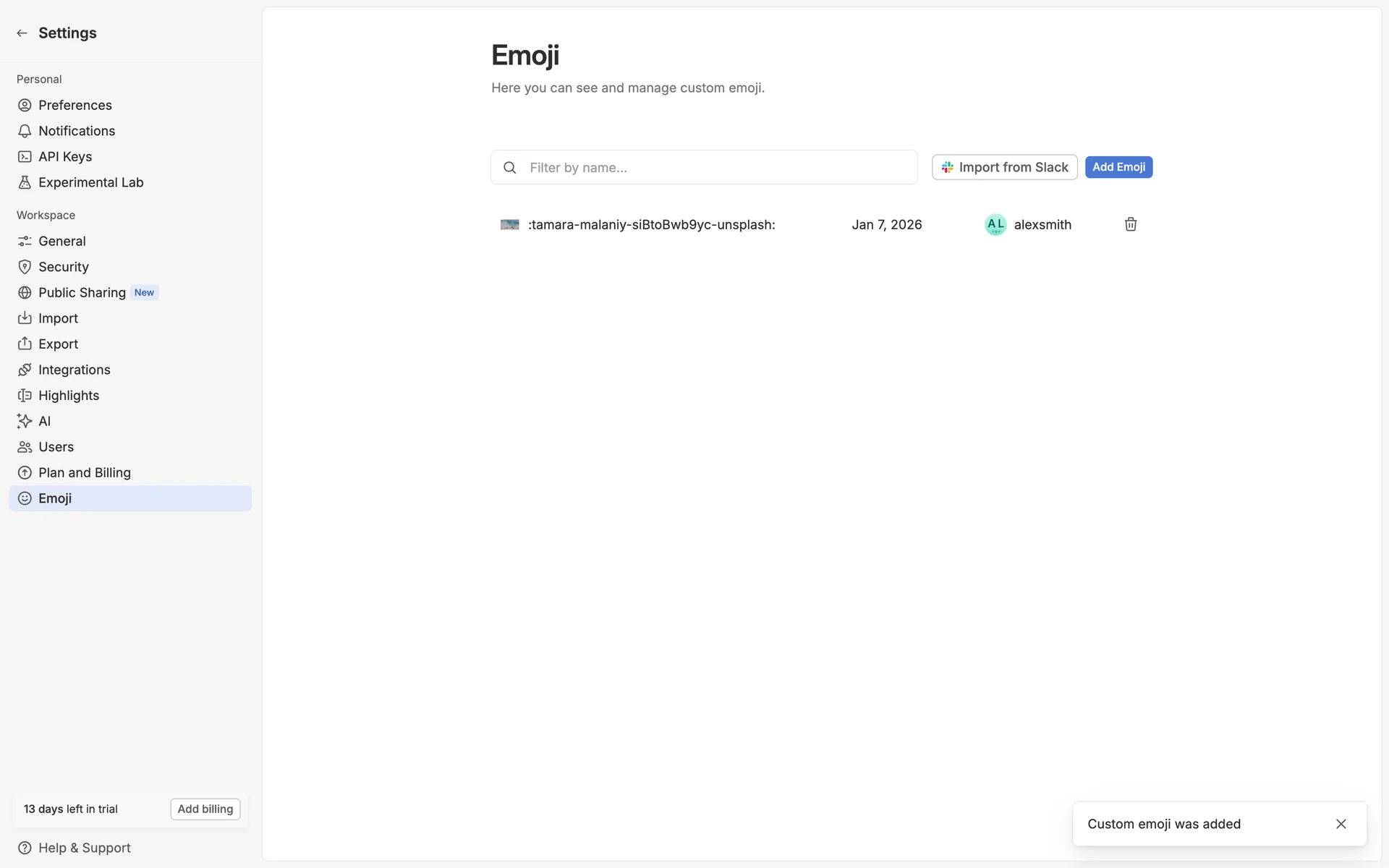Dismiss the 'Custom emoji was added' toast
The image size is (1389, 868).
1341,824
